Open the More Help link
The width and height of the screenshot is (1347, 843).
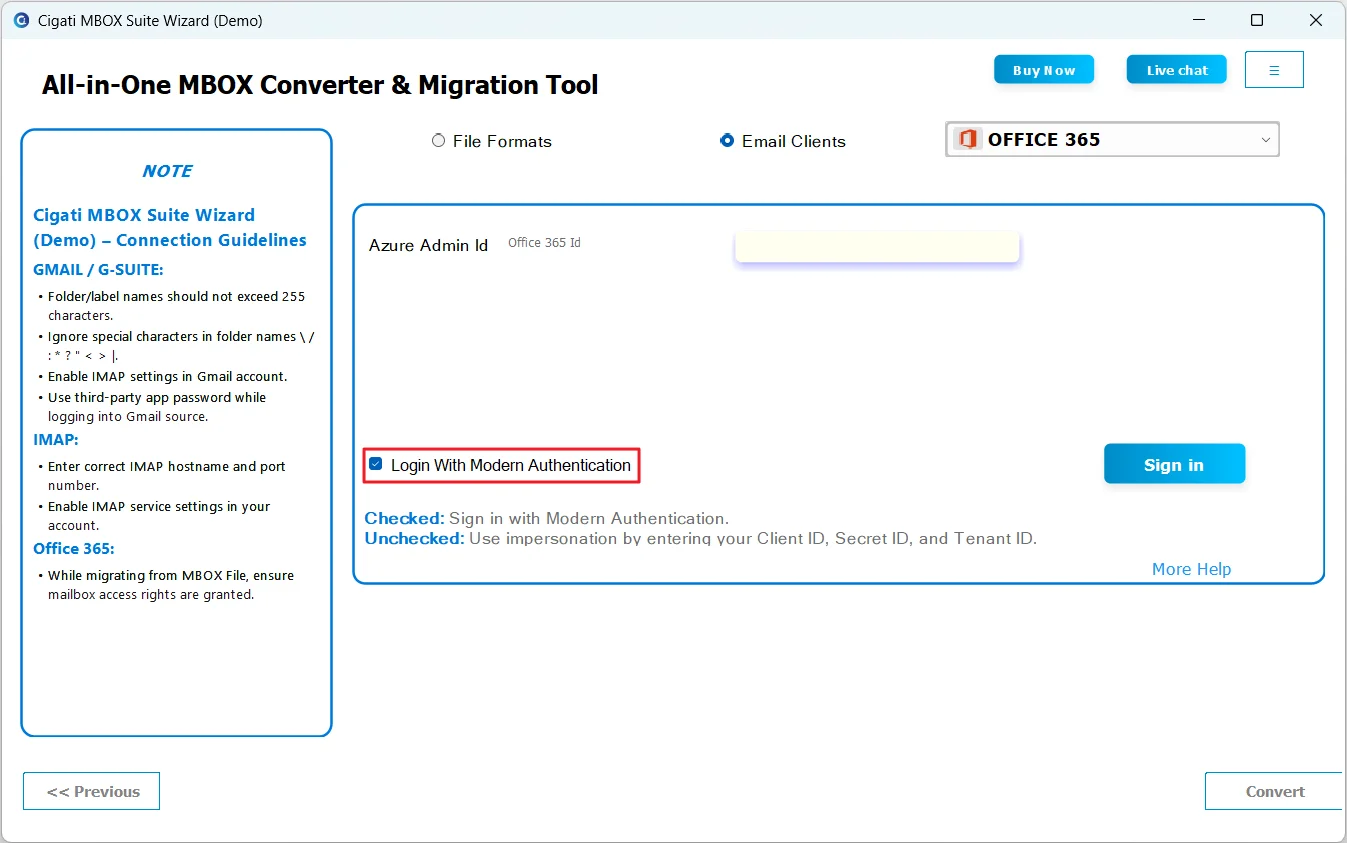click(1191, 569)
